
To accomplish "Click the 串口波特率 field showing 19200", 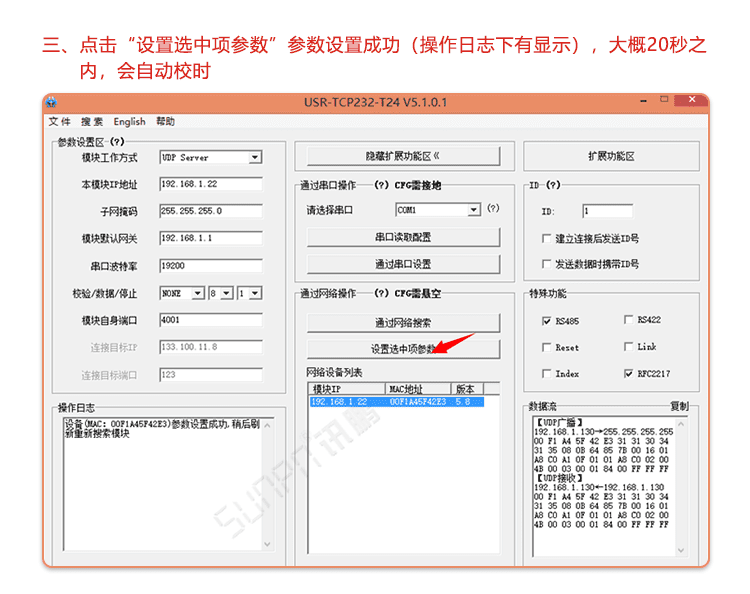I will (210, 266).
